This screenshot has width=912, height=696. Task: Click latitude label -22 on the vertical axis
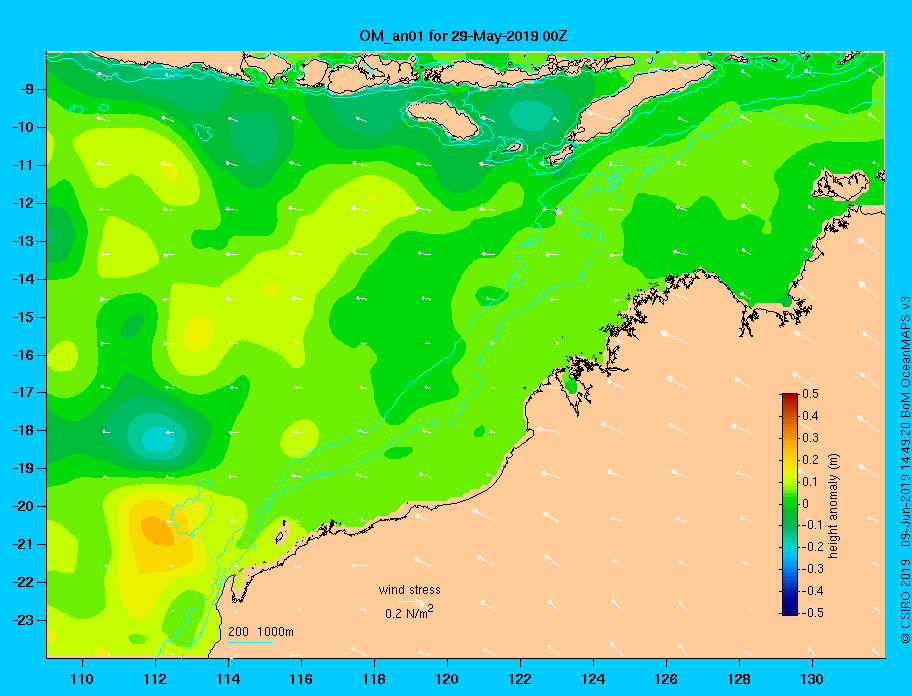23,582
